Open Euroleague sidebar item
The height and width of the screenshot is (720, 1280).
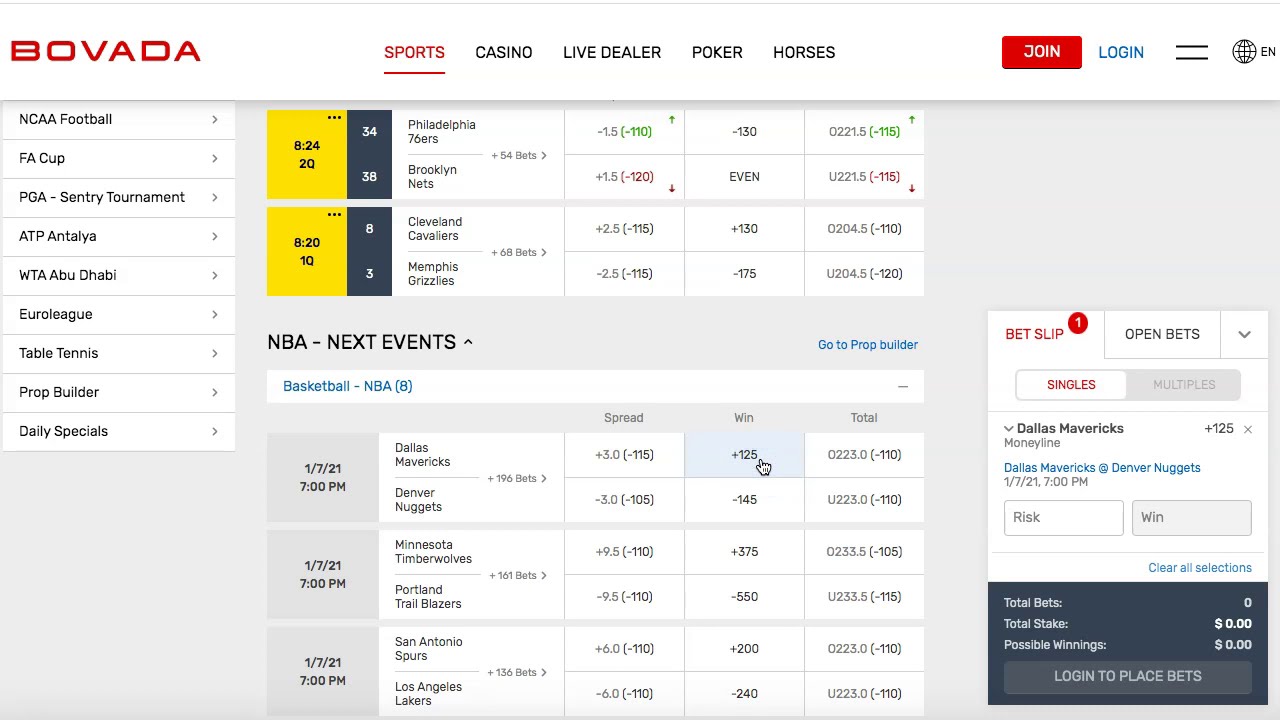click(x=119, y=314)
